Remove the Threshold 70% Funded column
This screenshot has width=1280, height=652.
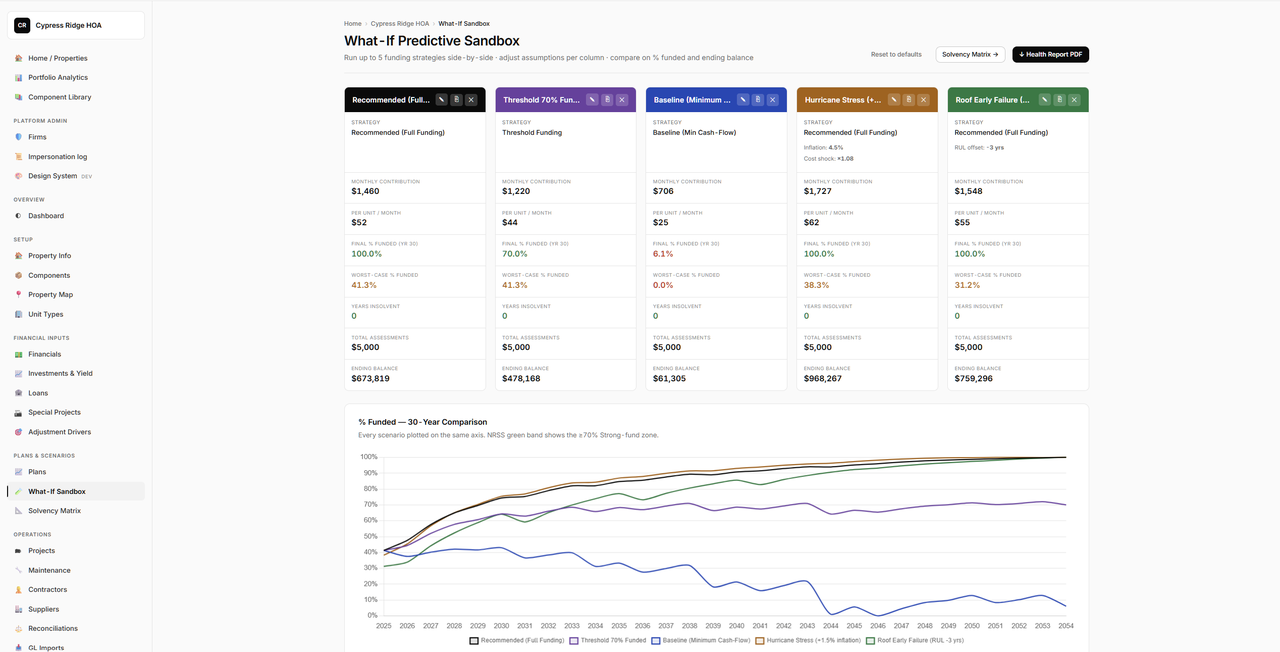point(621,100)
